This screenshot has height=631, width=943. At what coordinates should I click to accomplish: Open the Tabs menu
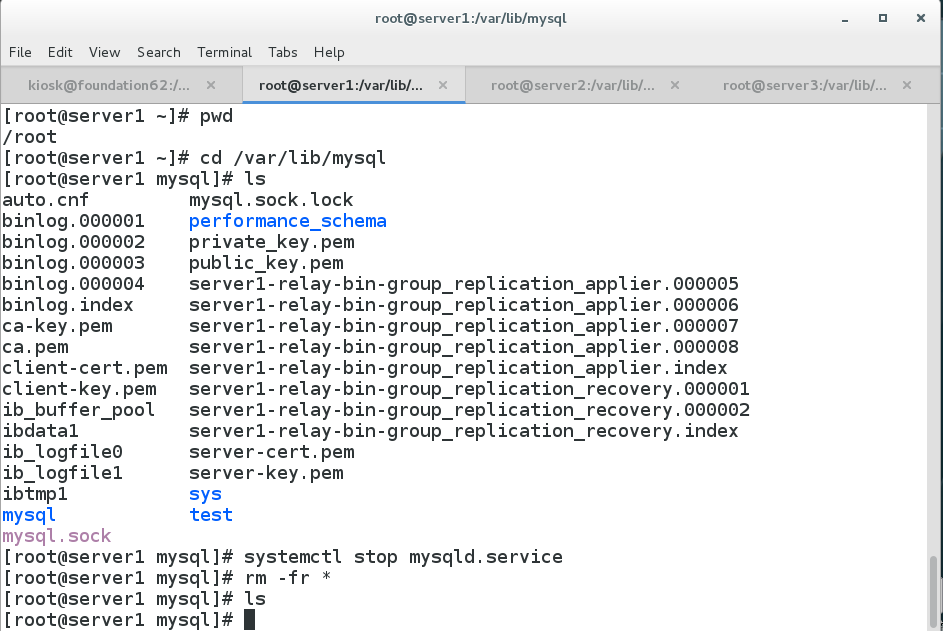pos(283,52)
